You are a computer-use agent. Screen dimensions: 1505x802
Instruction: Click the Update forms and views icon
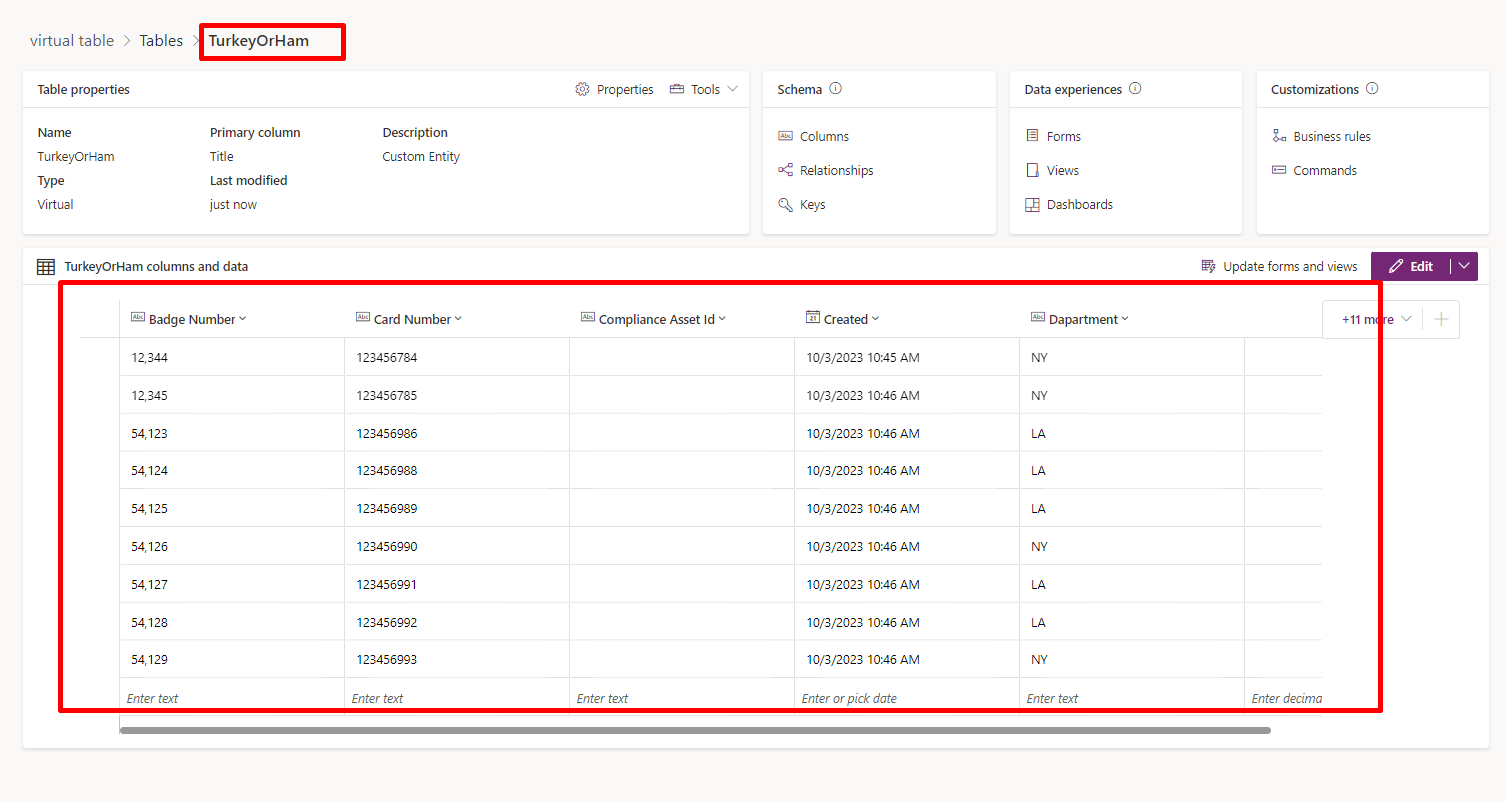pos(1208,267)
